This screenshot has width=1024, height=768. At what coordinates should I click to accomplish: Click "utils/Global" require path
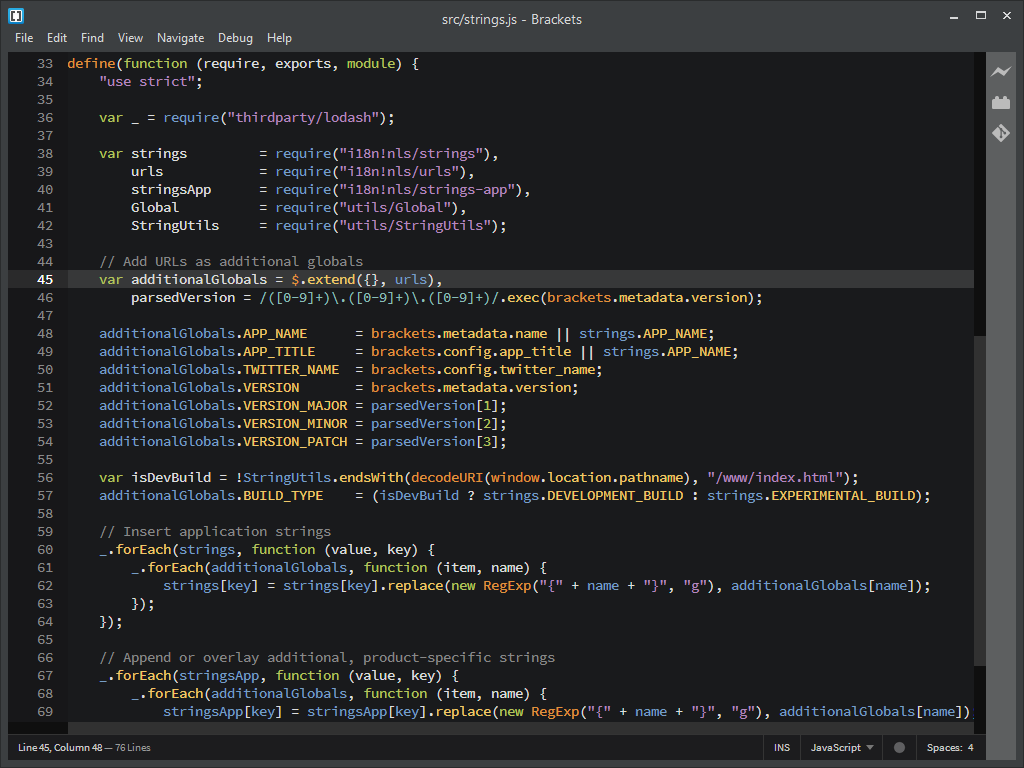click(x=395, y=208)
